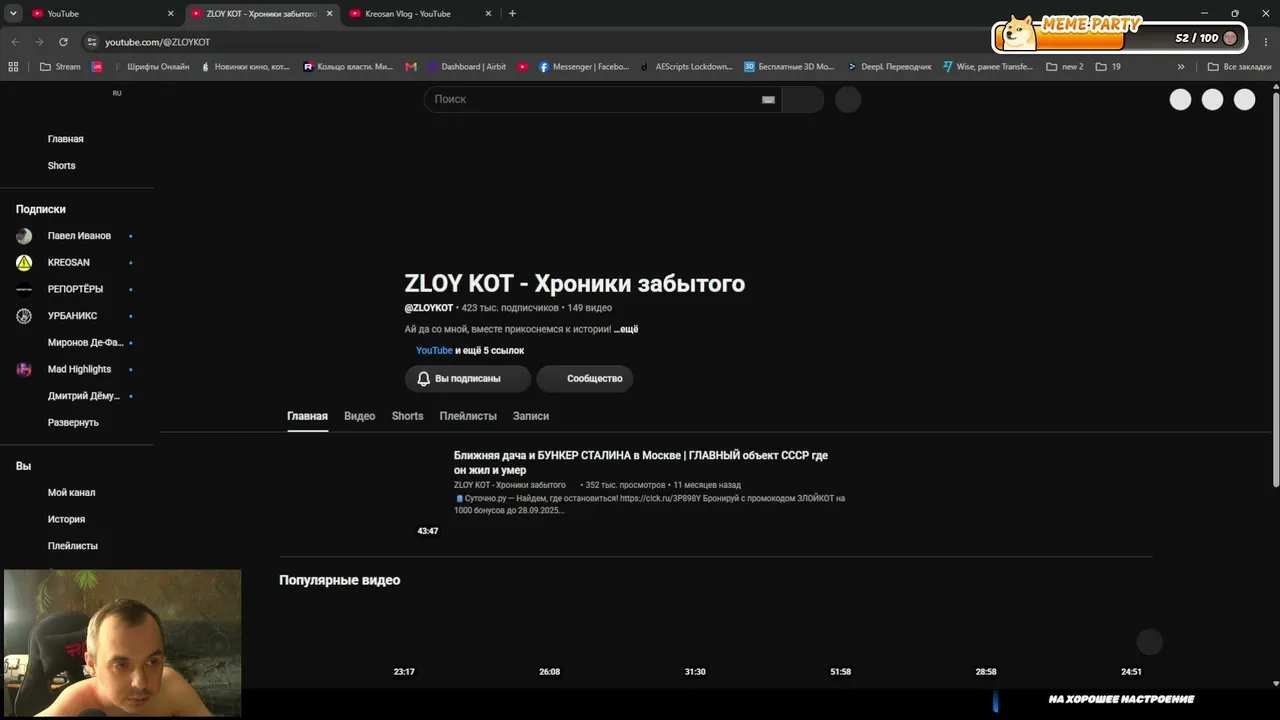Open Мой канал in sidebar
The width and height of the screenshot is (1280, 720).
point(72,493)
